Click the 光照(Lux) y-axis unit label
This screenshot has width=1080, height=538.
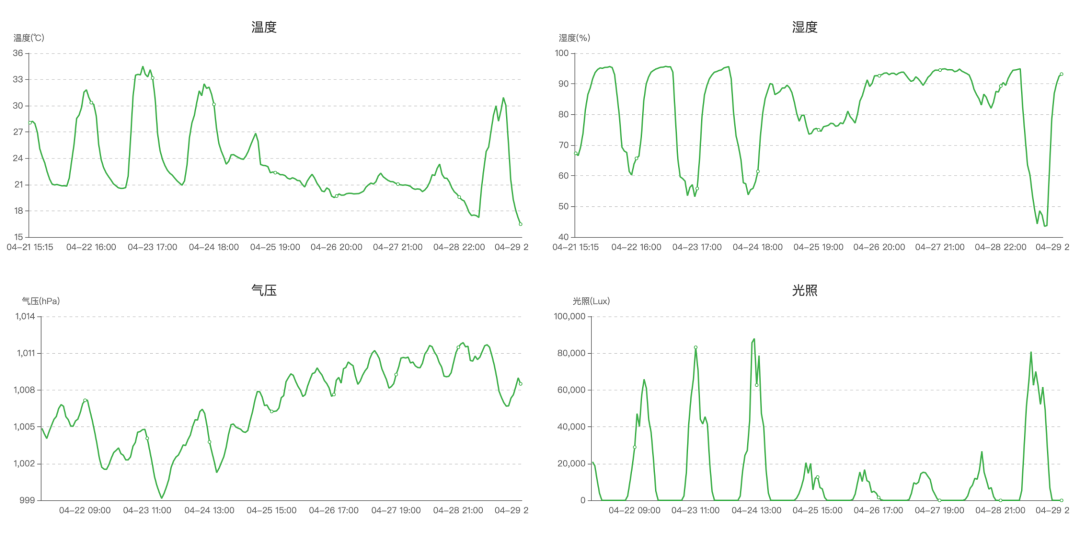point(591,301)
